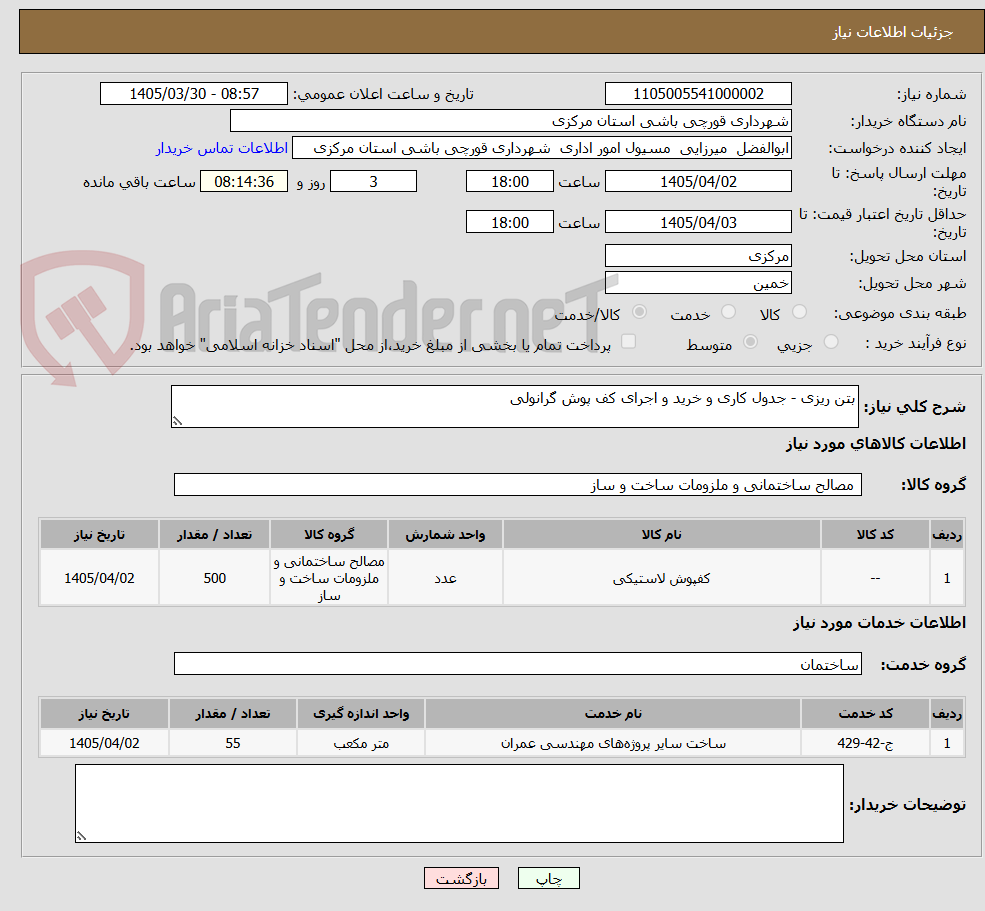Click the نام خدمت column header

click(x=613, y=713)
